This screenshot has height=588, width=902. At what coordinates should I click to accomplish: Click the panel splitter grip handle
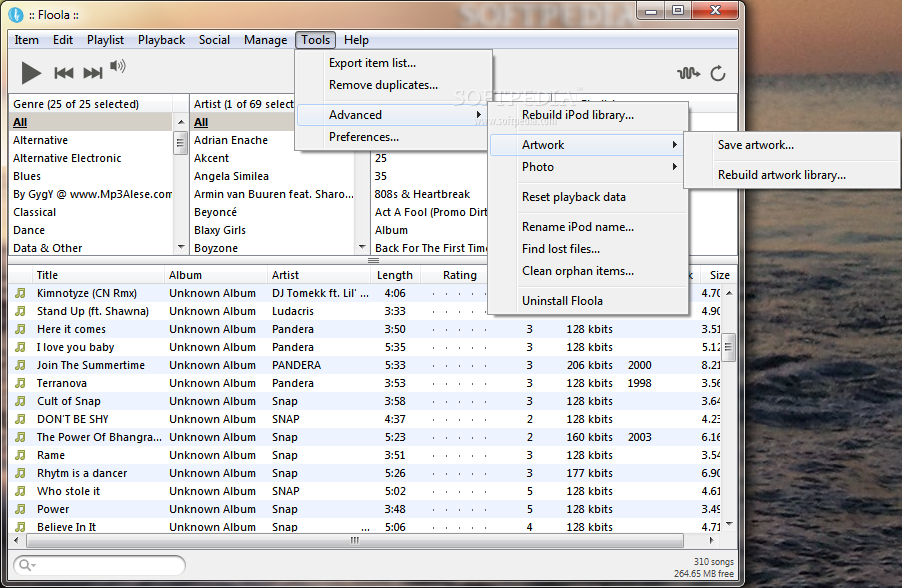[x=373, y=261]
